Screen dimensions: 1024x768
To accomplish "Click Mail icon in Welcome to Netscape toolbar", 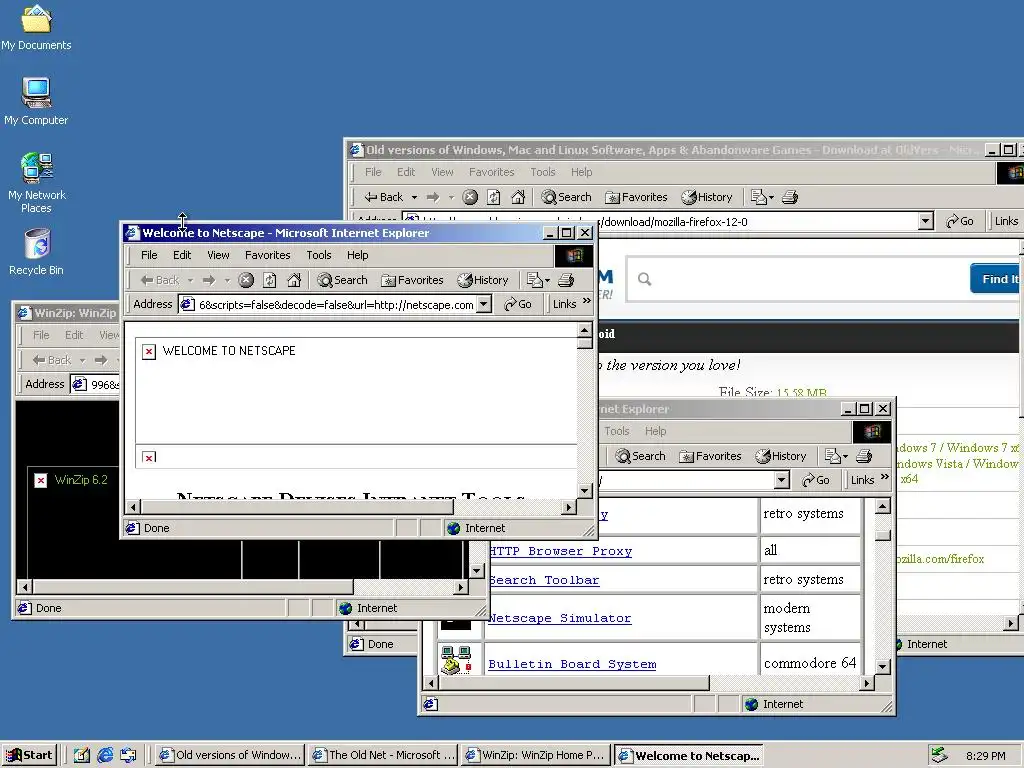I will click(x=534, y=280).
